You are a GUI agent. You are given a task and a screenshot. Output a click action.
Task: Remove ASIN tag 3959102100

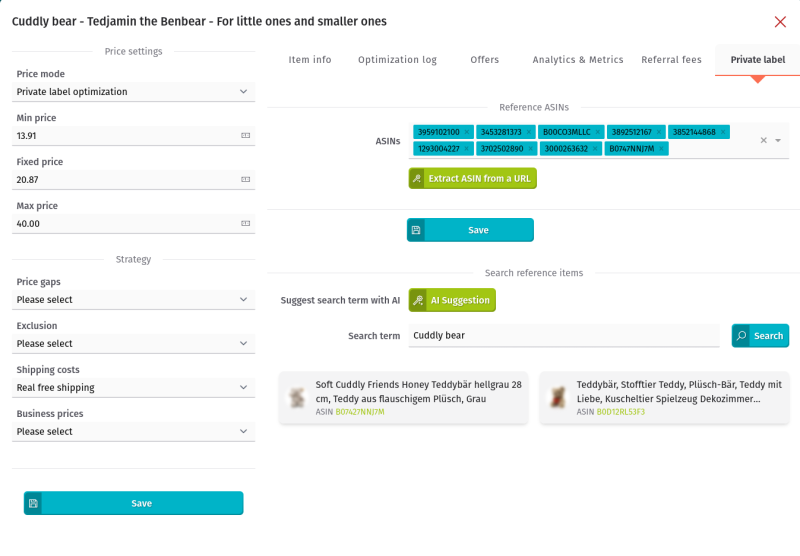(467, 132)
